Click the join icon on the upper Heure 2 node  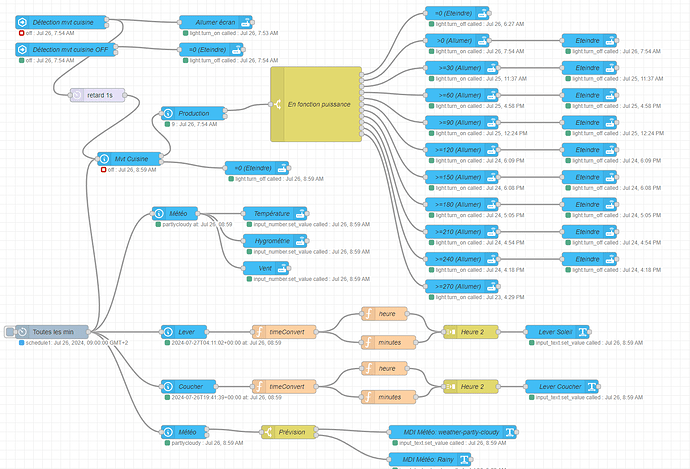click(450, 332)
